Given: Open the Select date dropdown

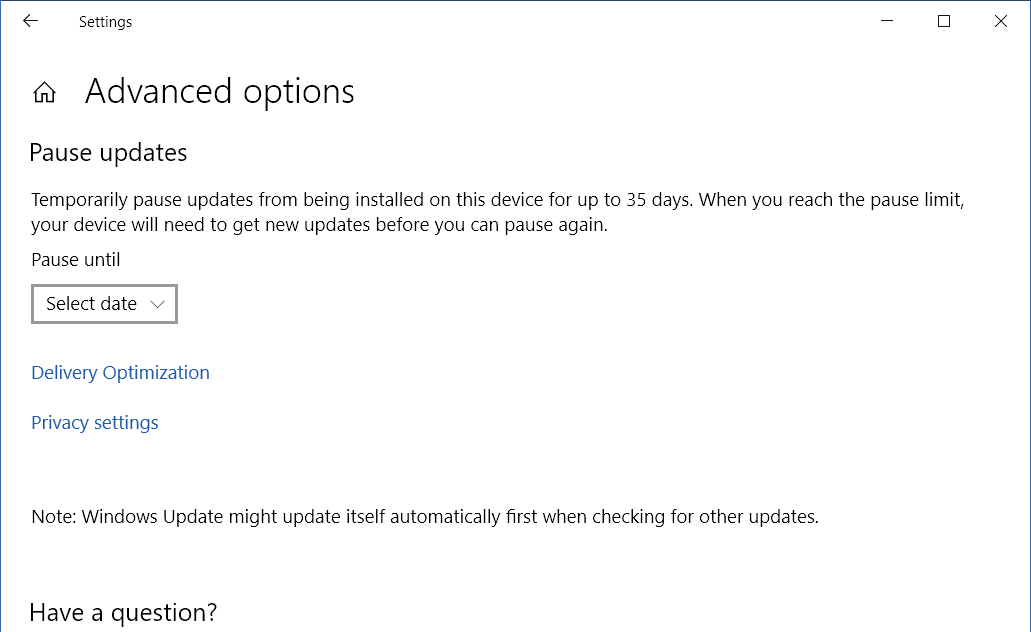Looking at the screenshot, I should tap(105, 304).
